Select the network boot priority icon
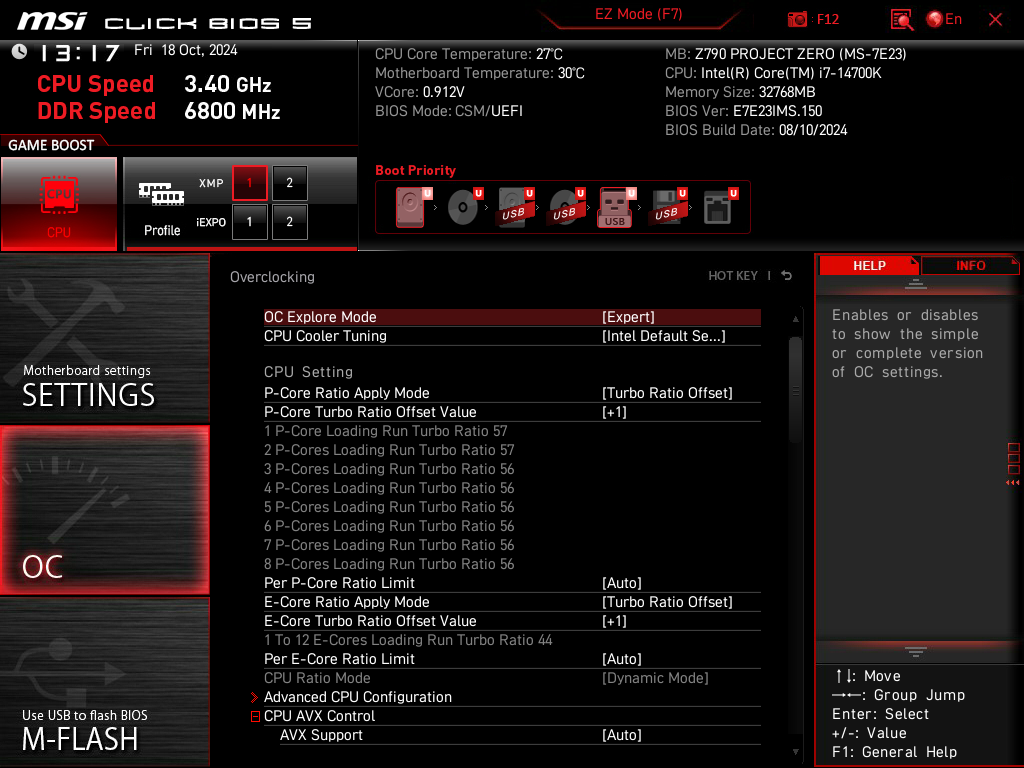Viewport: 1024px width, 768px height. tap(719, 207)
